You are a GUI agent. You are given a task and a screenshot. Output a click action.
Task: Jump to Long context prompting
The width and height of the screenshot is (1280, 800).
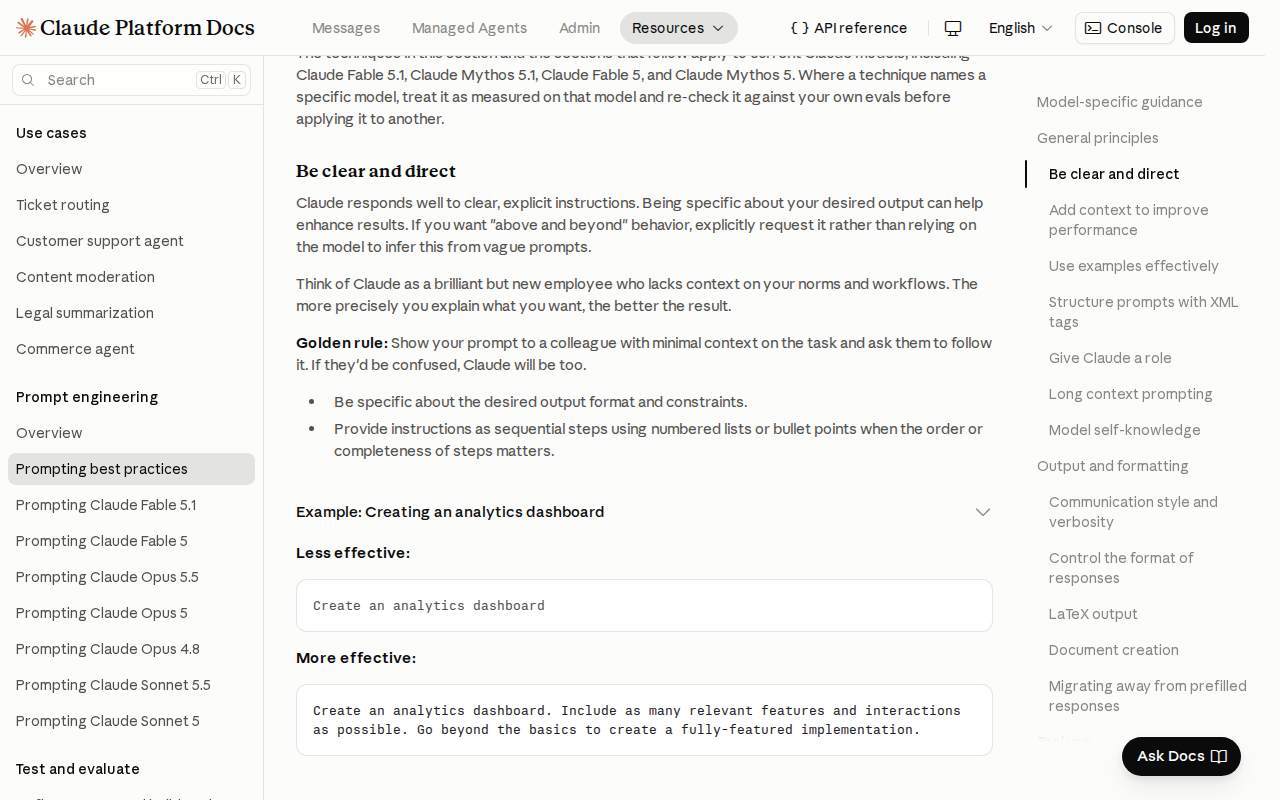click(1131, 394)
